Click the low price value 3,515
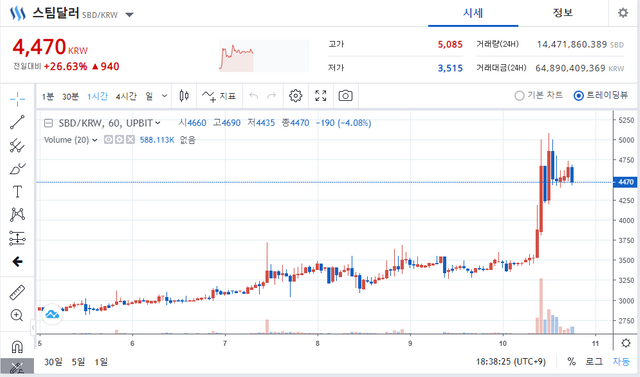This screenshot has height=377, width=640. [450, 68]
